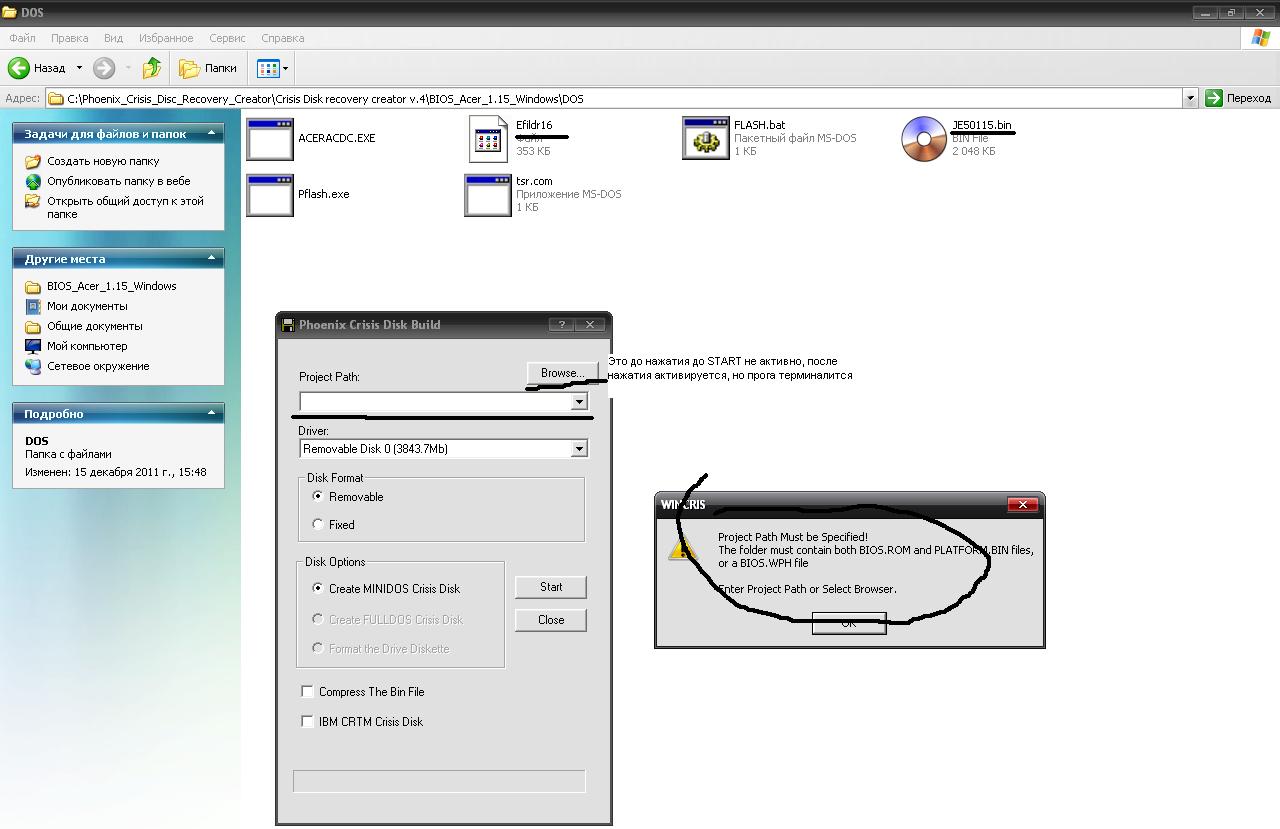Open the Сервис menu
This screenshot has height=829, width=1280.
point(227,38)
